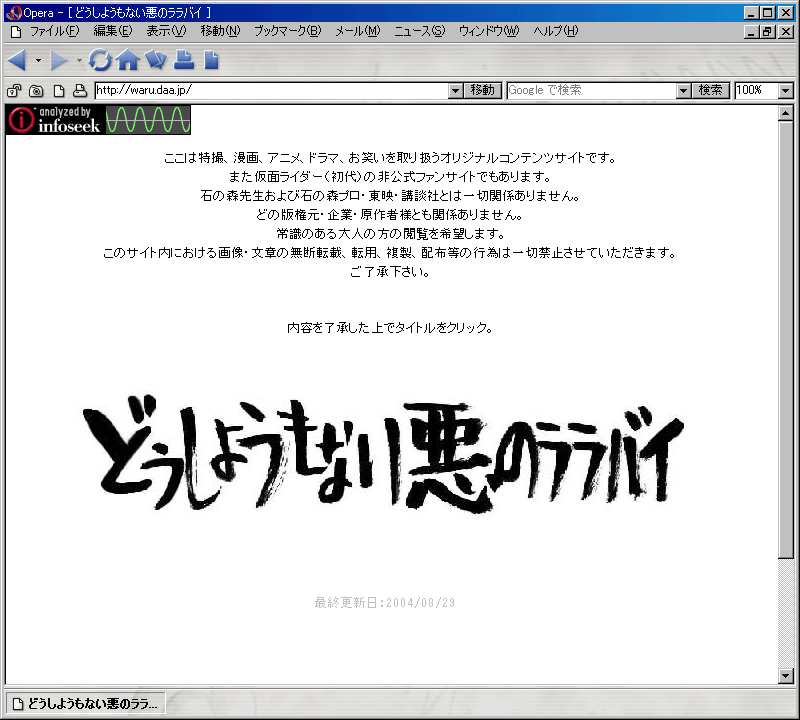Click the ご了承下さい。 text line

[390, 271]
